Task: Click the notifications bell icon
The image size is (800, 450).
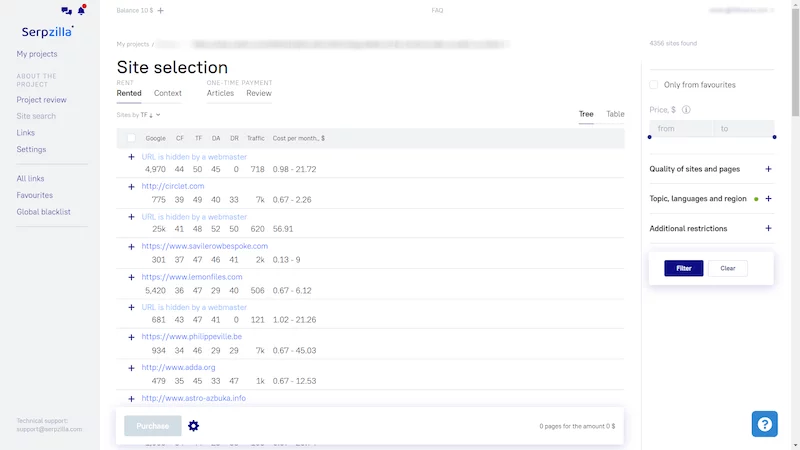Action: [81, 11]
